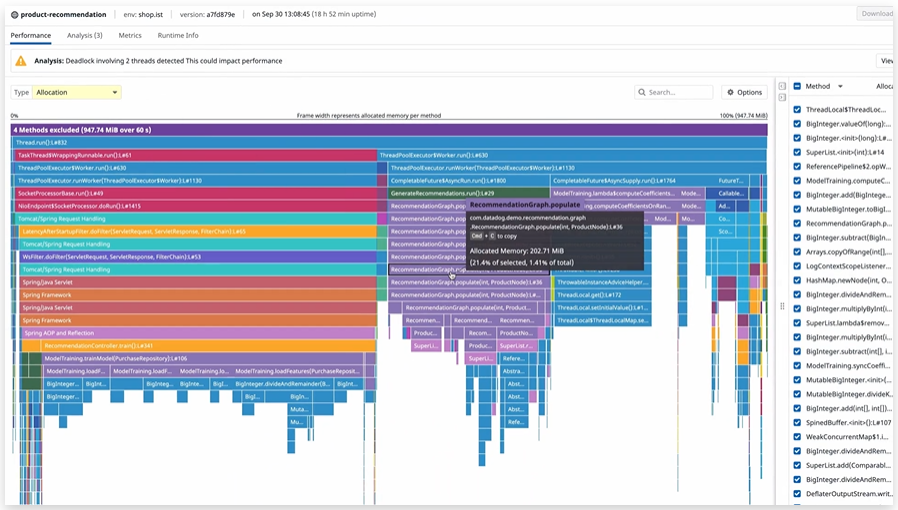Open the Options button
This screenshot has height=510, width=898.
[x=744, y=92]
